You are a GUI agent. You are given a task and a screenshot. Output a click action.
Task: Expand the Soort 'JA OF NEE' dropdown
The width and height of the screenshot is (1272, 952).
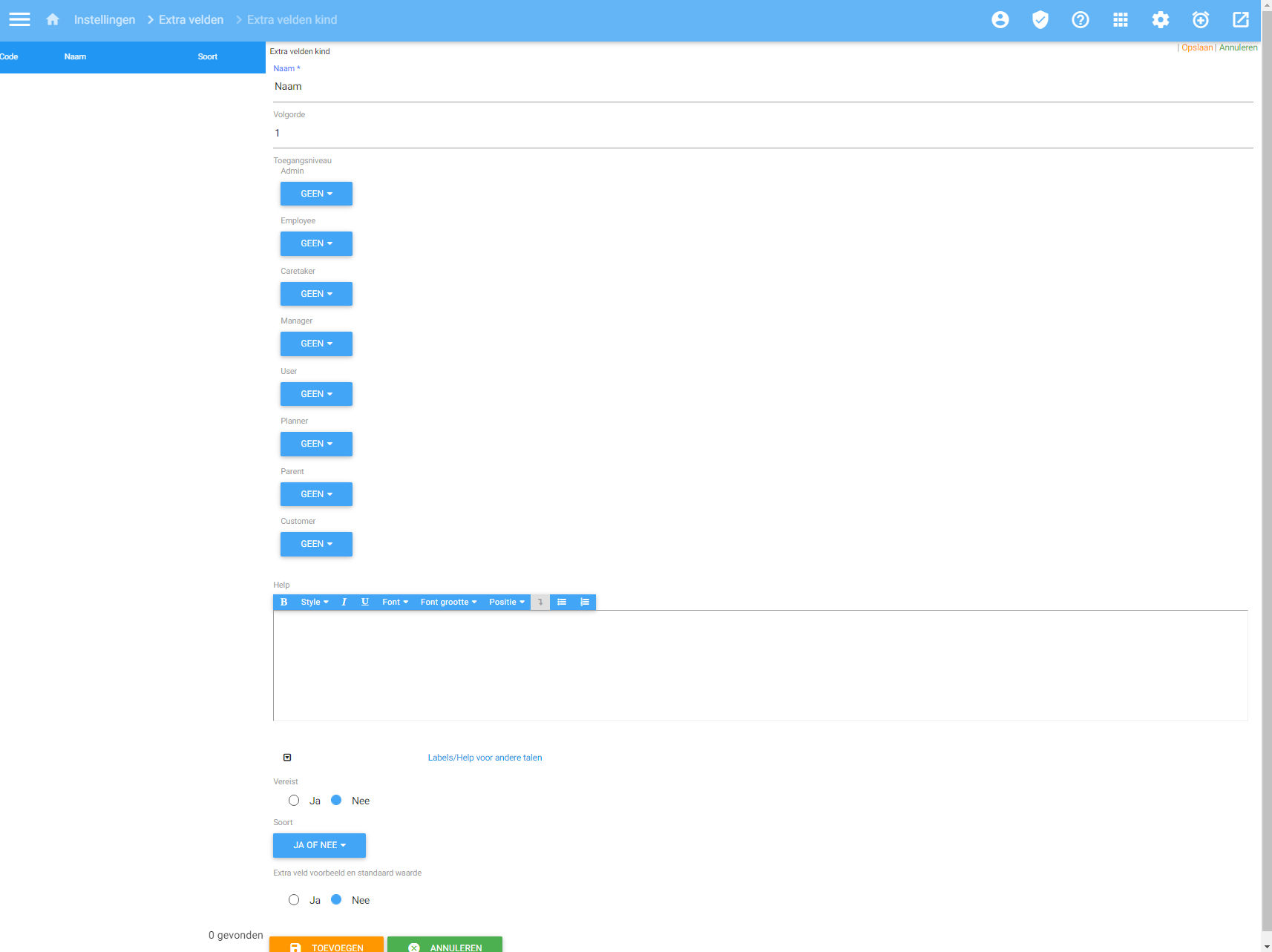pos(319,845)
